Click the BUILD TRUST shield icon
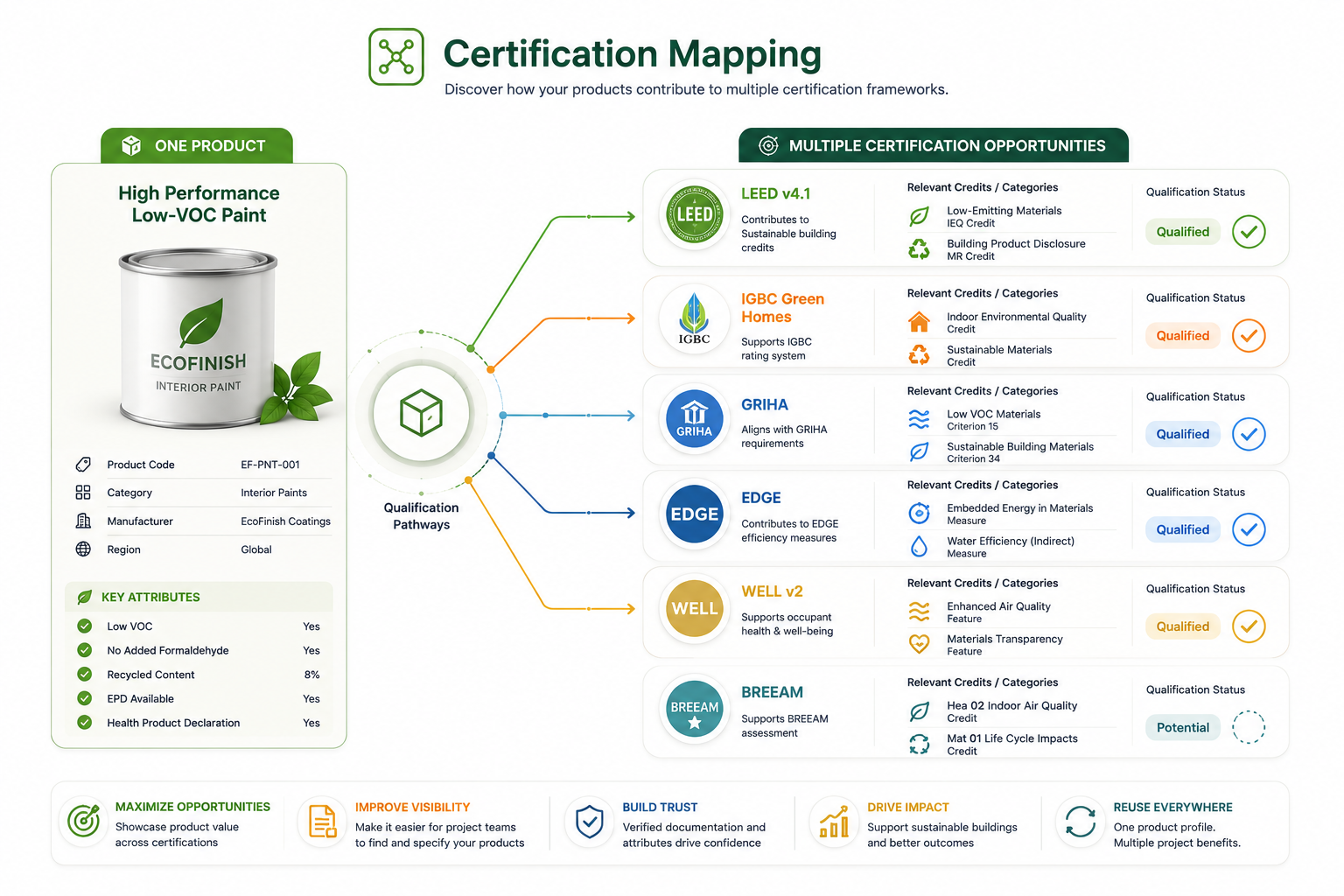The image size is (1344, 896). [x=590, y=822]
